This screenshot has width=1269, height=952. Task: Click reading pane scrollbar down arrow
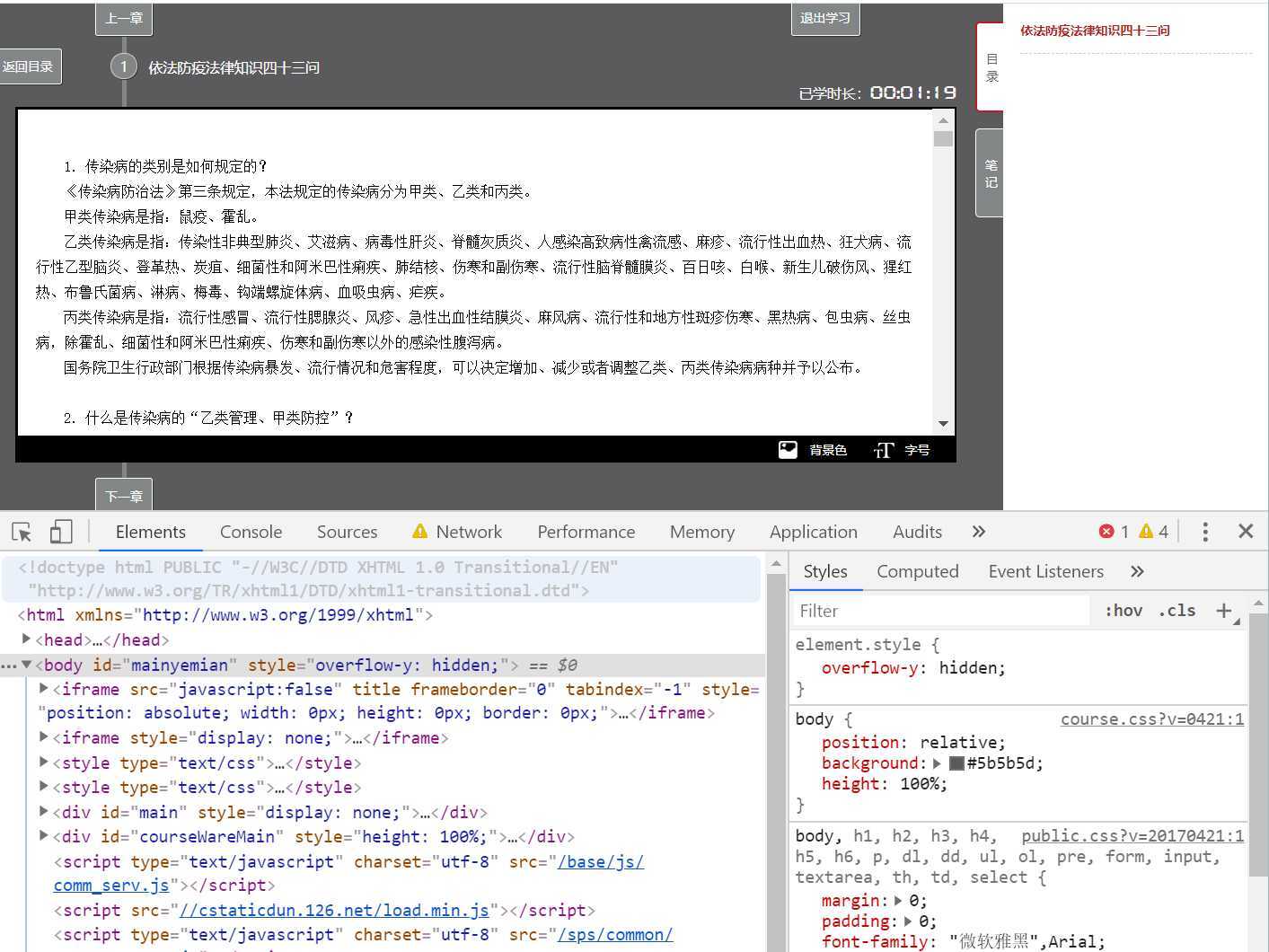943,423
